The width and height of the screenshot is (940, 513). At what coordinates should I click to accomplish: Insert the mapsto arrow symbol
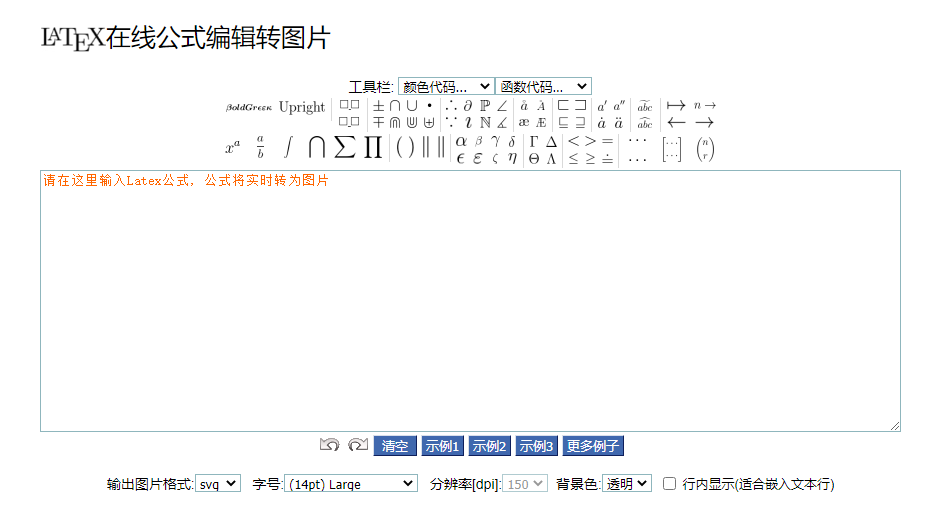(x=676, y=105)
